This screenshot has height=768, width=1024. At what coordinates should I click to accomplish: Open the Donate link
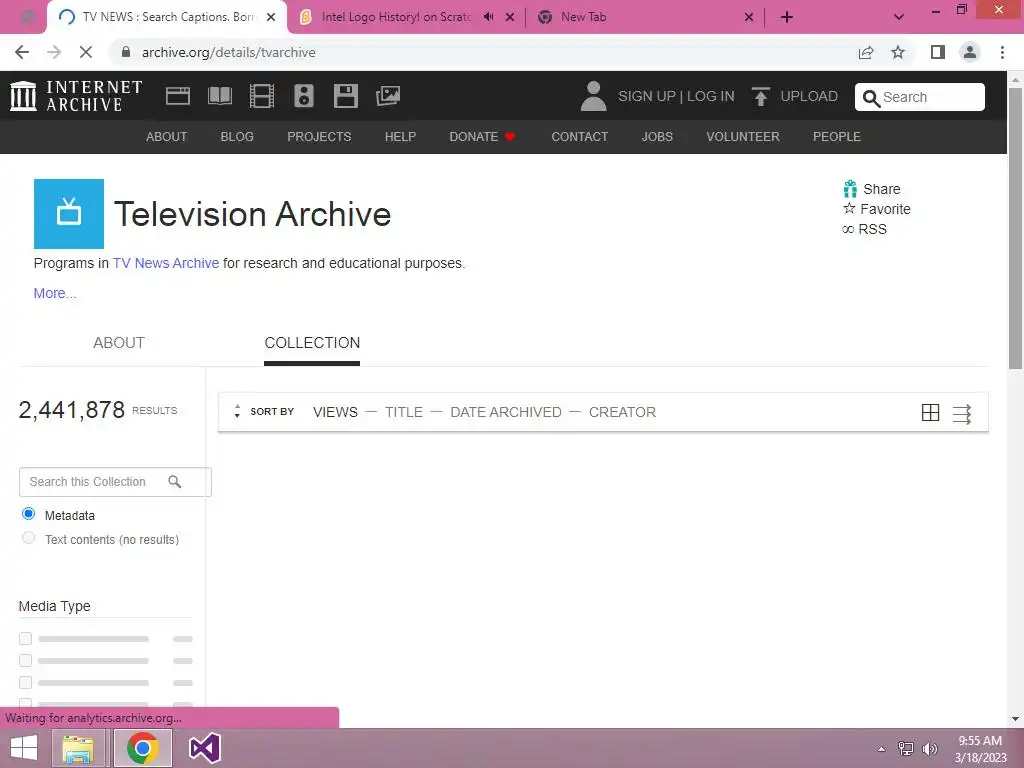tap(482, 136)
